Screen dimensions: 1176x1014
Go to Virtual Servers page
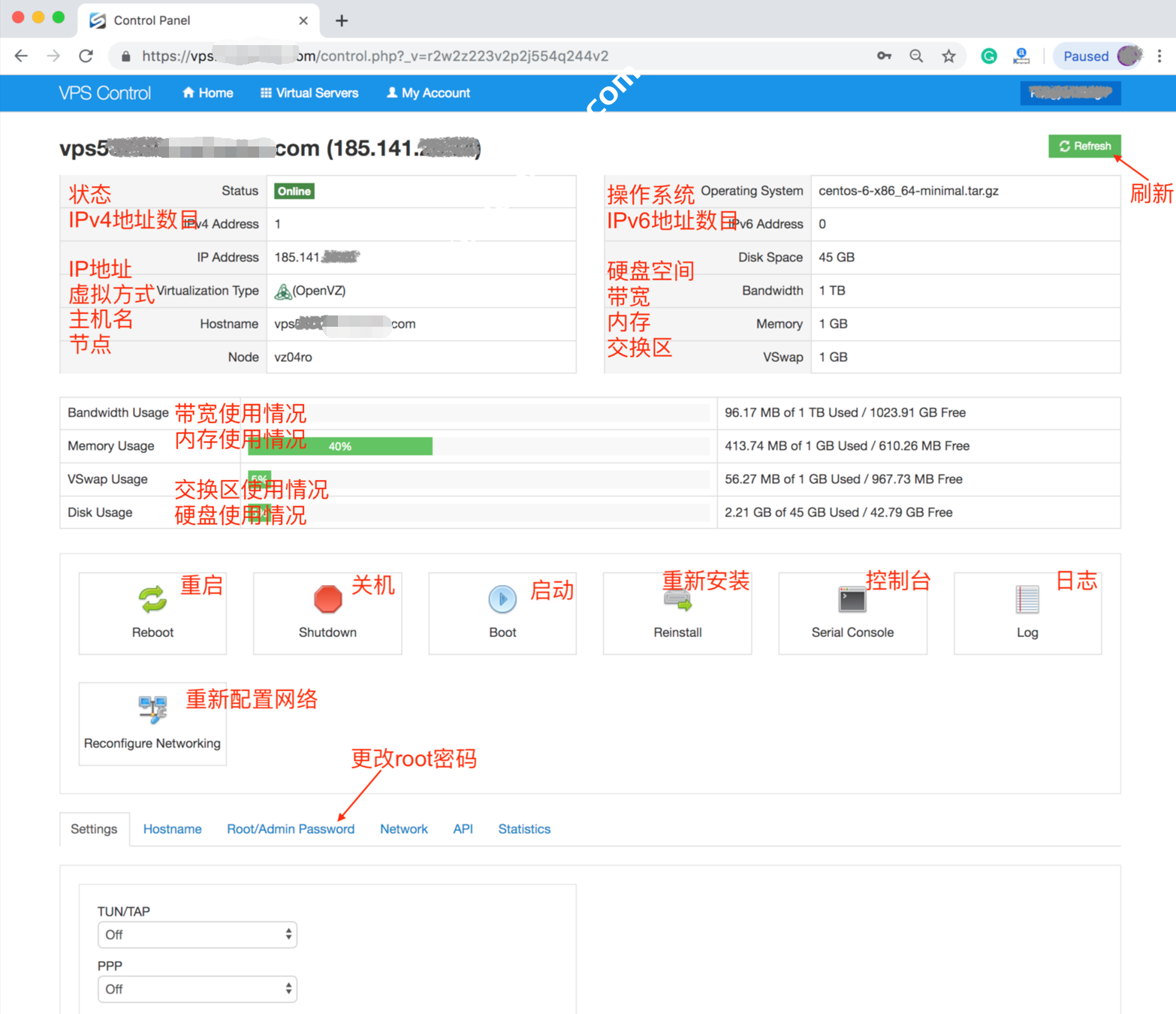click(x=309, y=93)
